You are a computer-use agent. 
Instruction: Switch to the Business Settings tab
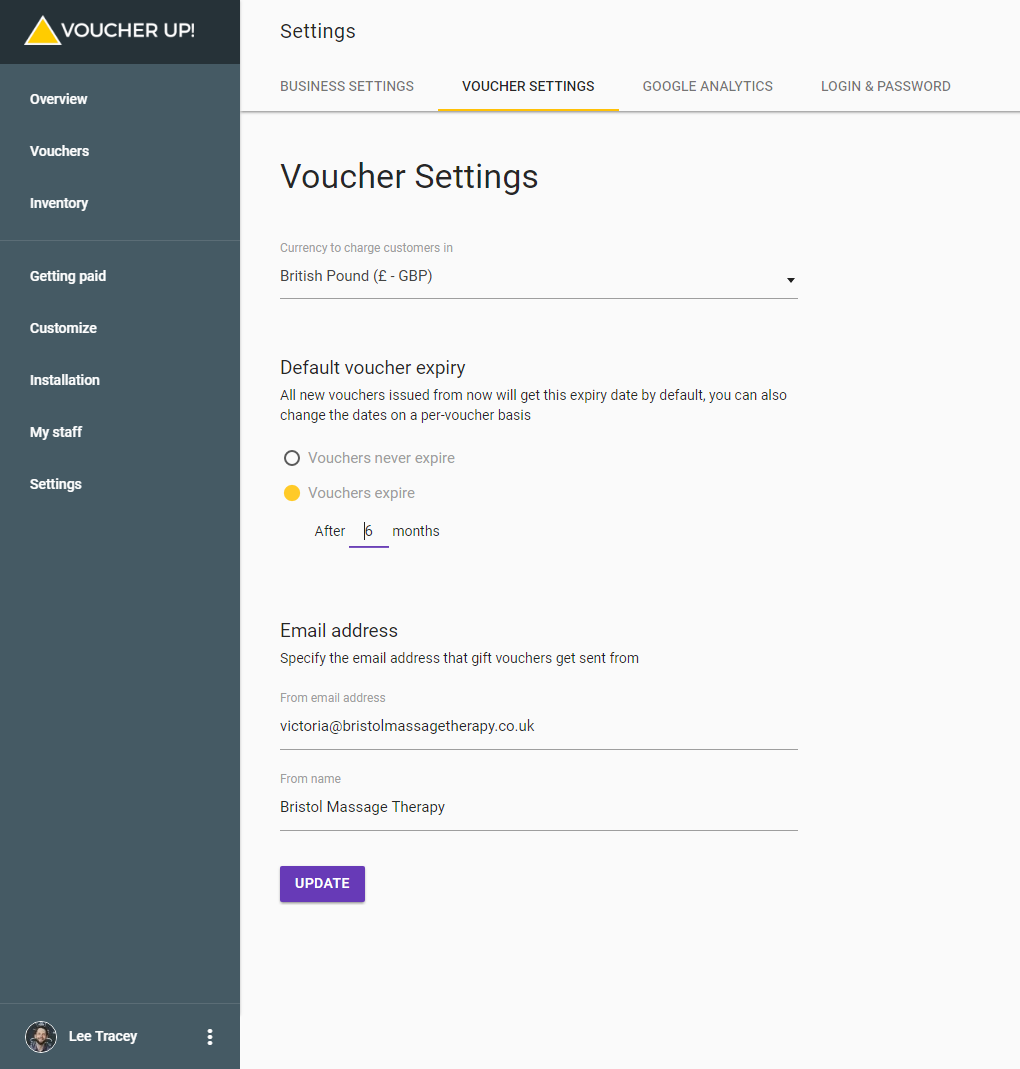point(347,86)
